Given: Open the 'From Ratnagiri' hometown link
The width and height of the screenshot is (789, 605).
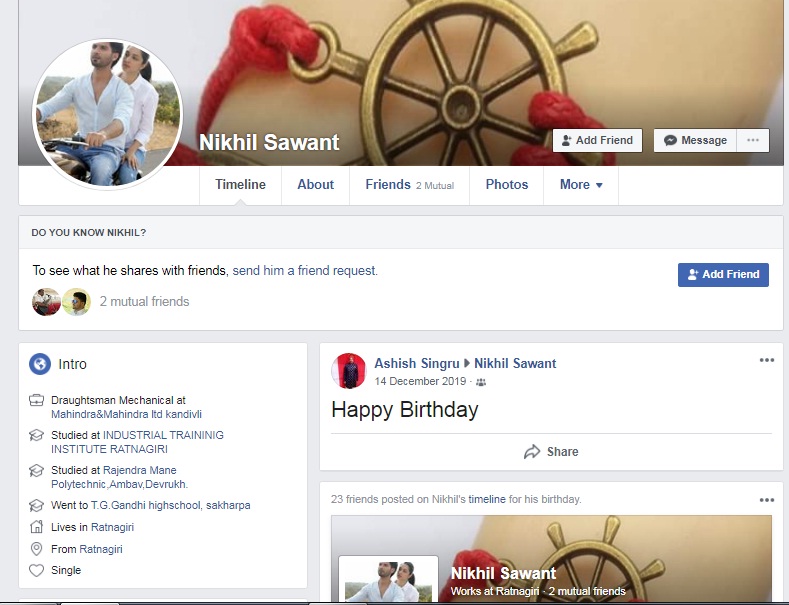Looking at the screenshot, I should [x=101, y=549].
